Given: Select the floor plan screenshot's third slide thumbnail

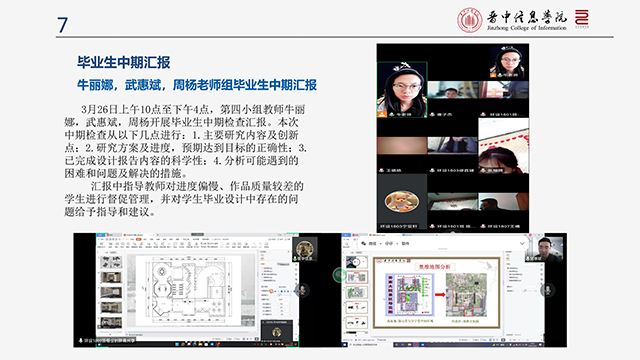Looking at the screenshot, I should [111, 293].
